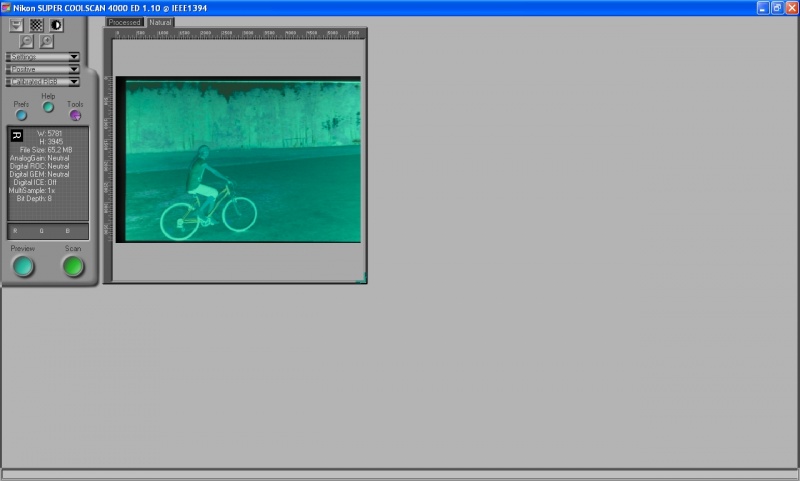Minimize the Nikon Scan window
The width and height of the screenshot is (800, 481).
click(763, 8)
